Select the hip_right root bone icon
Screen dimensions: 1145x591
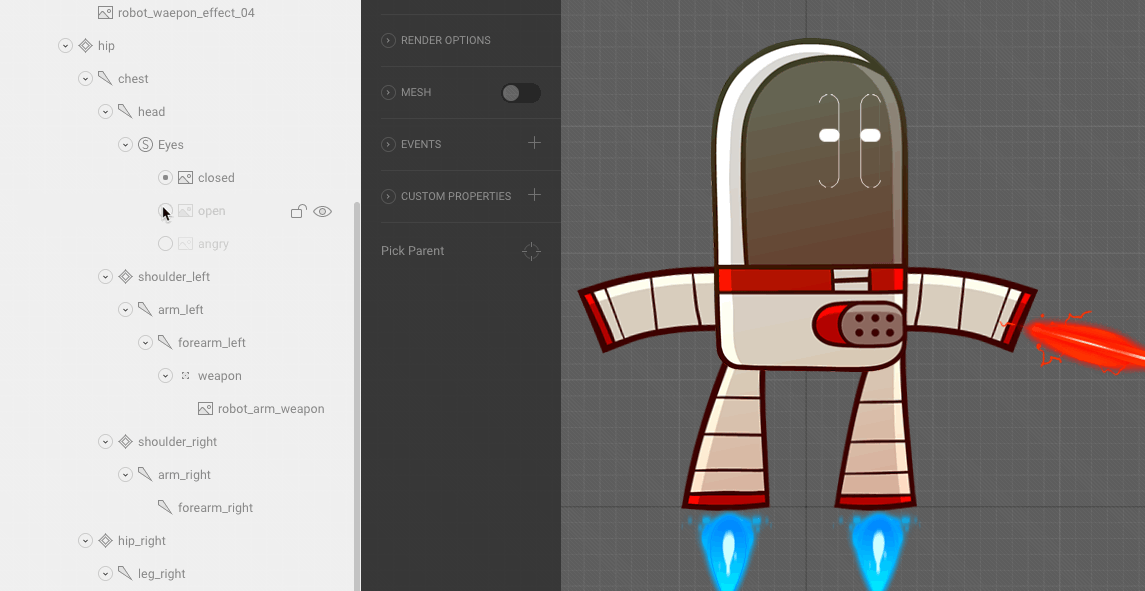[x=105, y=541]
